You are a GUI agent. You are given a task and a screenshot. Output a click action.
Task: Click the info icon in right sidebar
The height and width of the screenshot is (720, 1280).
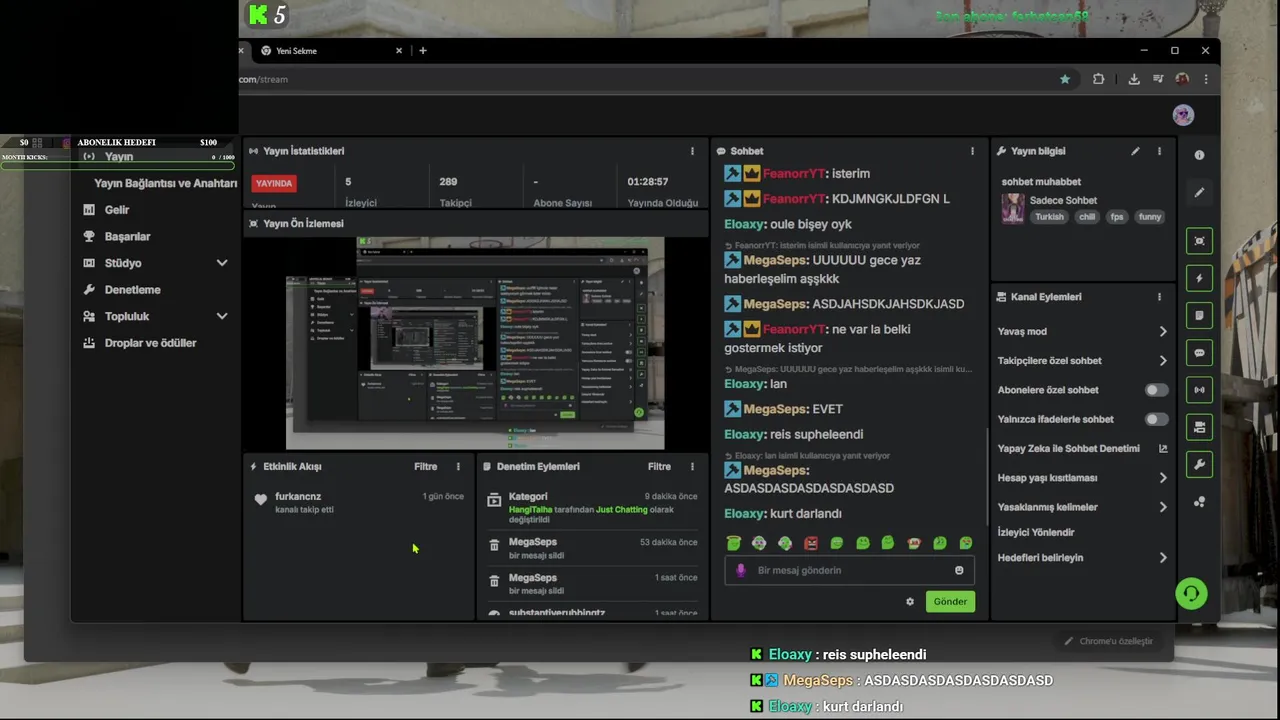coord(1199,155)
